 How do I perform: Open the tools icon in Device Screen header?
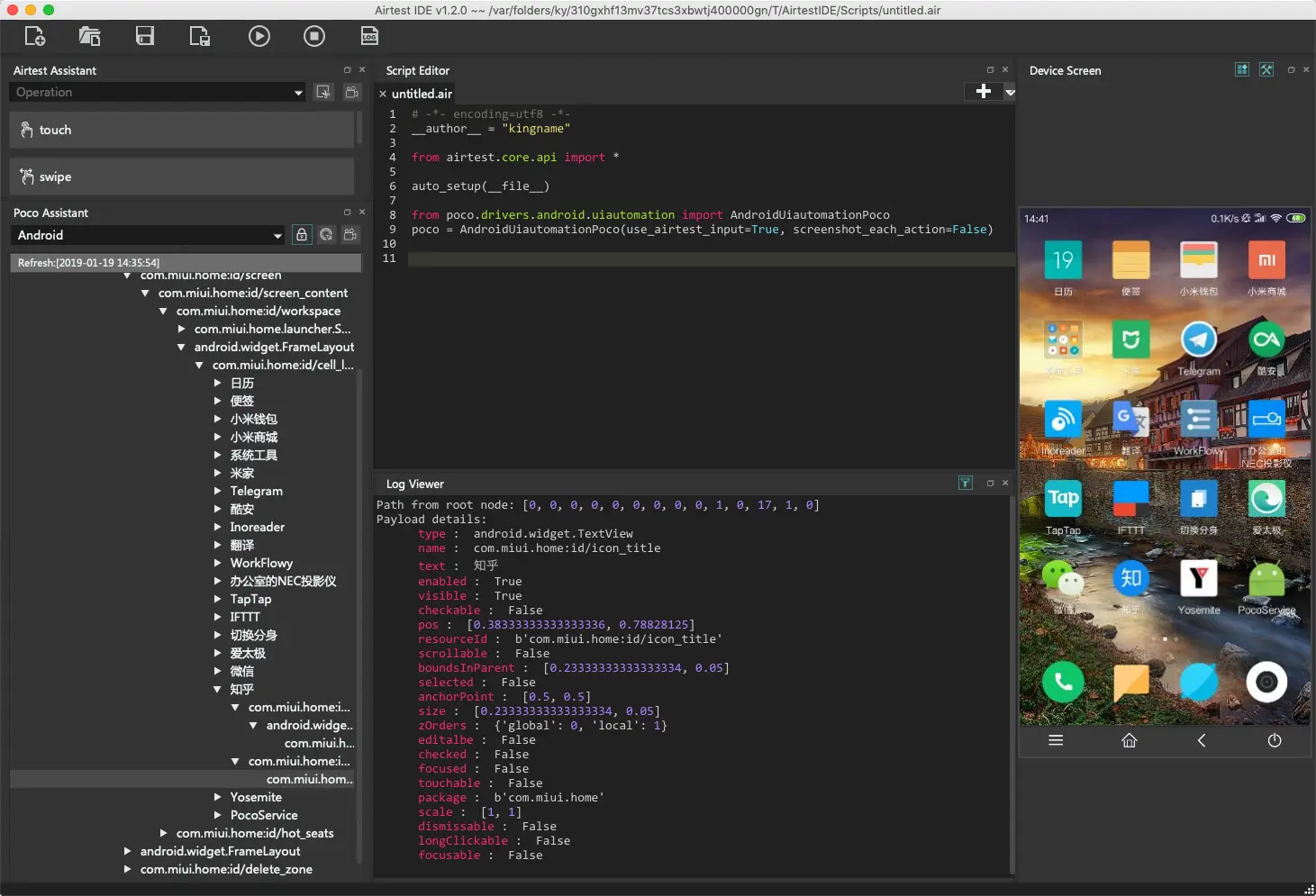point(1266,70)
